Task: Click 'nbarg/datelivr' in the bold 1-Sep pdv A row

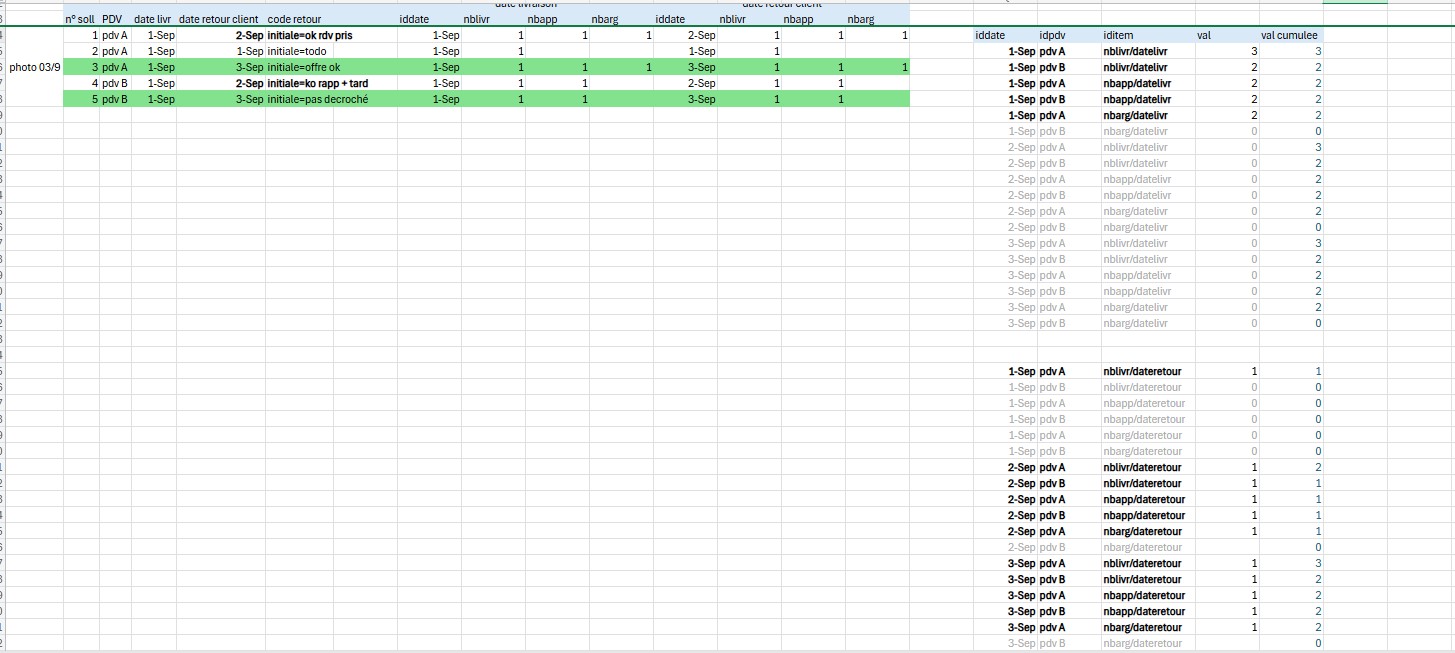Action: click(x=1137, y=115)
